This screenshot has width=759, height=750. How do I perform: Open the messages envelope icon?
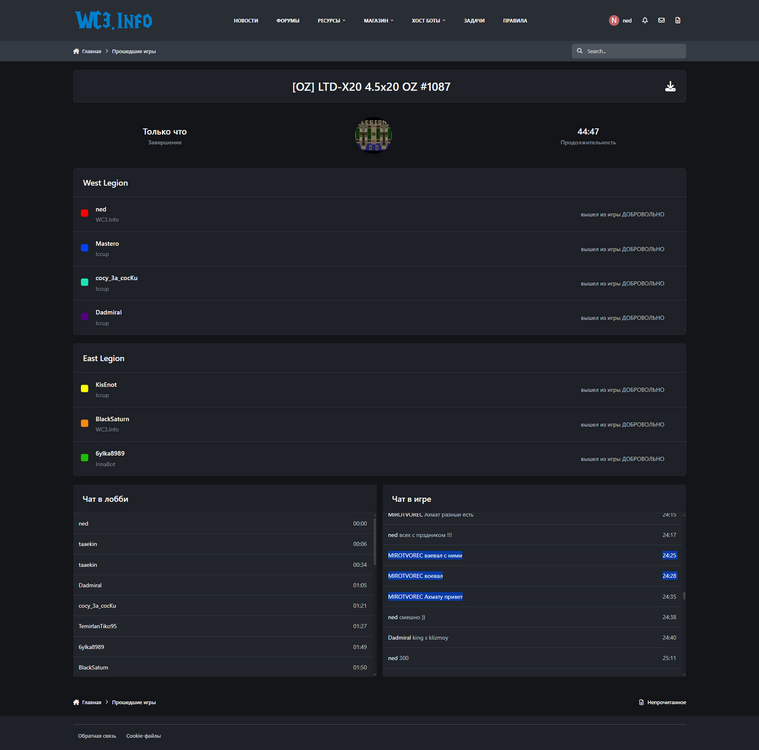point(661,20)
